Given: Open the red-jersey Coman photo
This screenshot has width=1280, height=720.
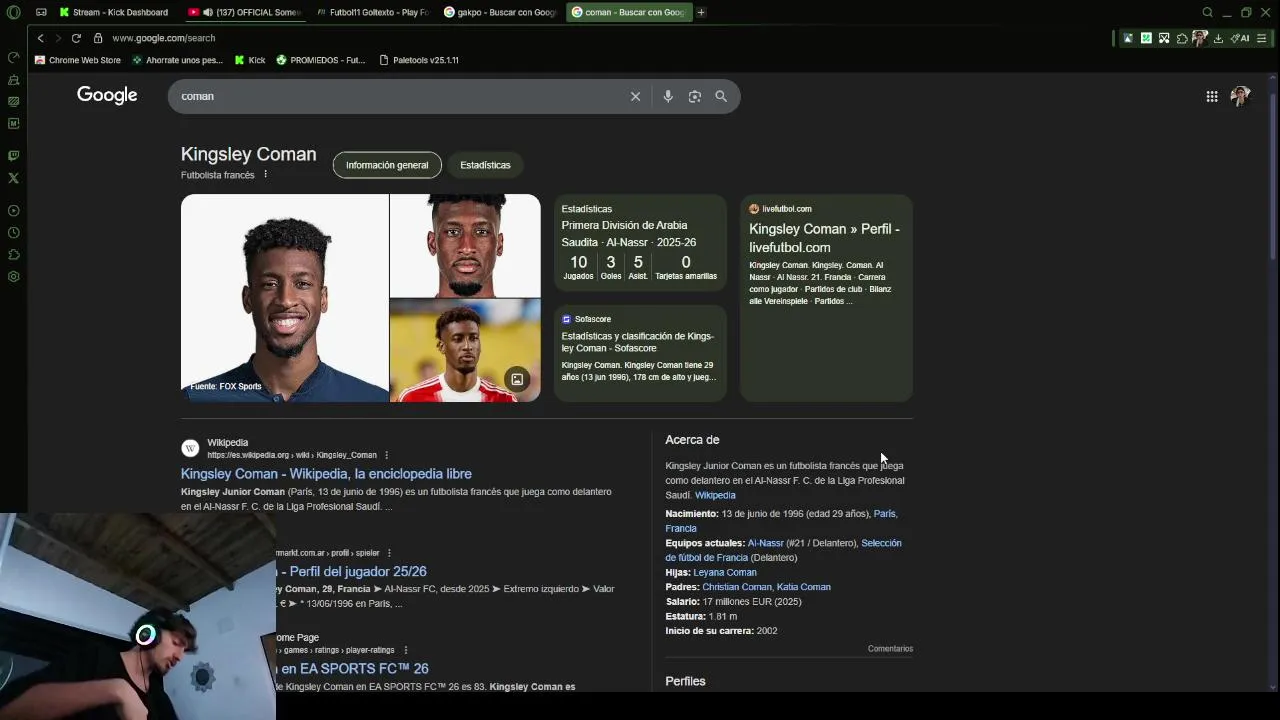Looking at the screenshot, I should (465, 351).
